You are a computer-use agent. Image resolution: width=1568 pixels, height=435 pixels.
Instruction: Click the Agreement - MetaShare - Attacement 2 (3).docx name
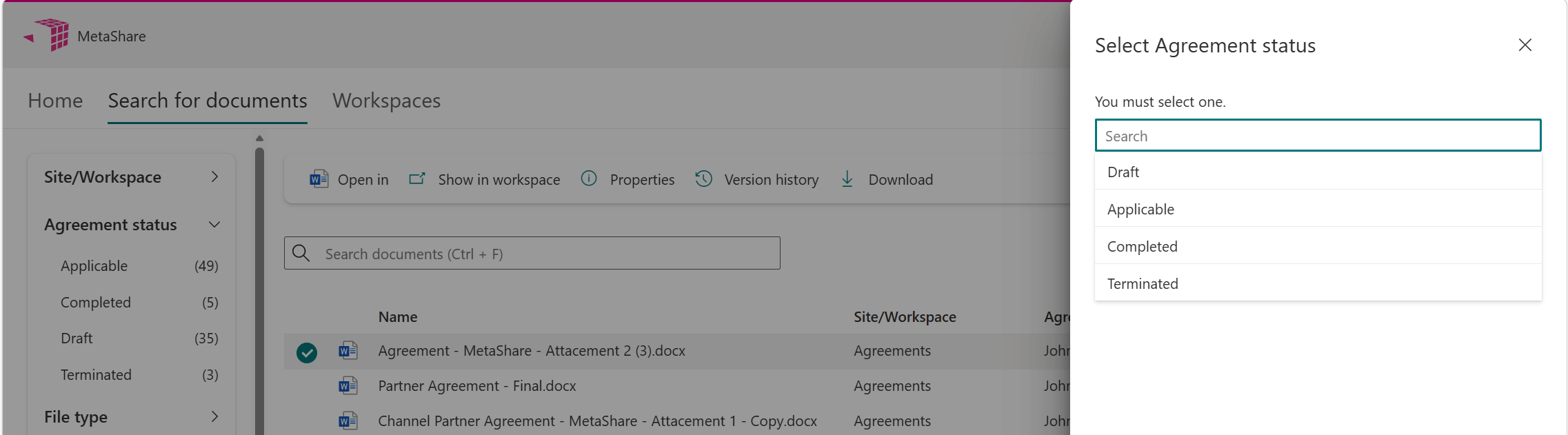532,351
